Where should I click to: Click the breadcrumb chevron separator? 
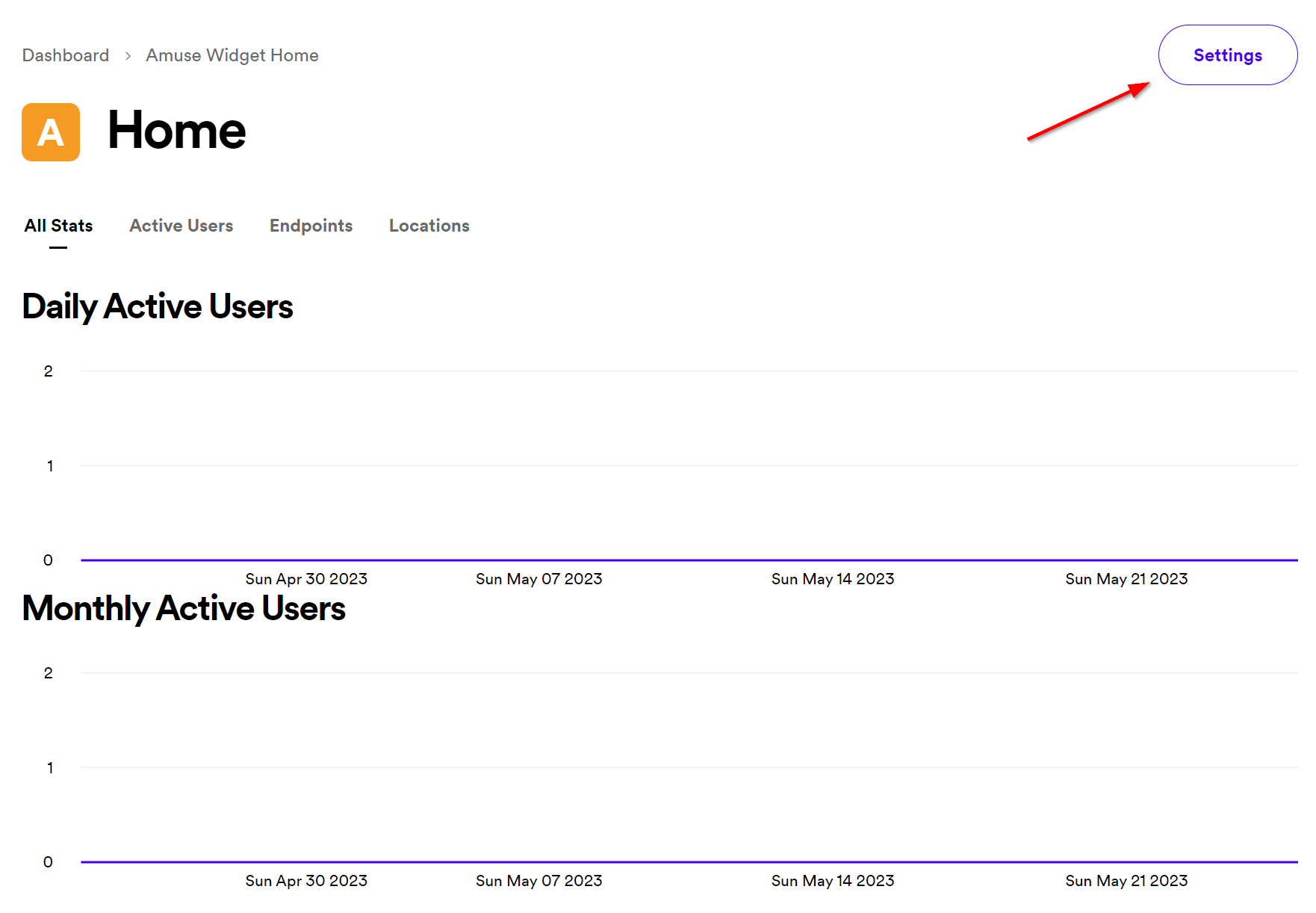(128, 56)
